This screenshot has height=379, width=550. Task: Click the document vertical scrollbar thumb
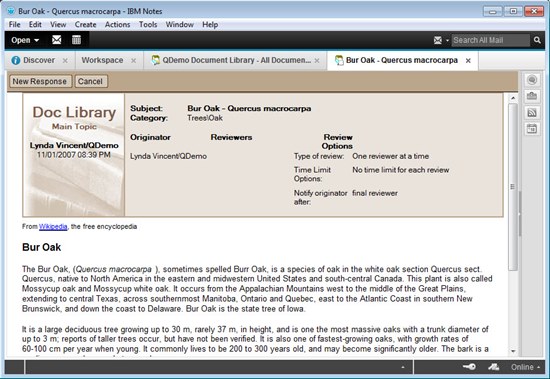tap(513, 187)
